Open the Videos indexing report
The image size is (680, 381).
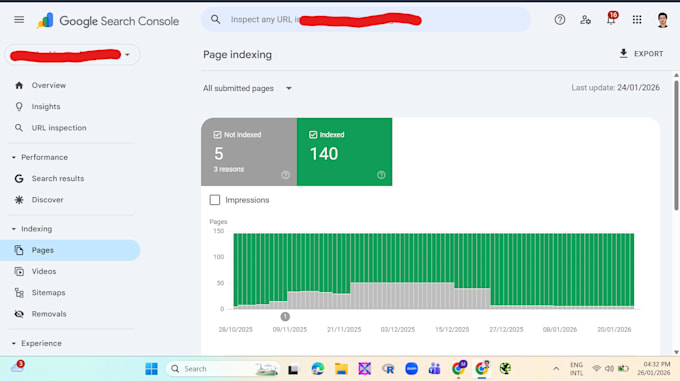click(x=70, y=271)
